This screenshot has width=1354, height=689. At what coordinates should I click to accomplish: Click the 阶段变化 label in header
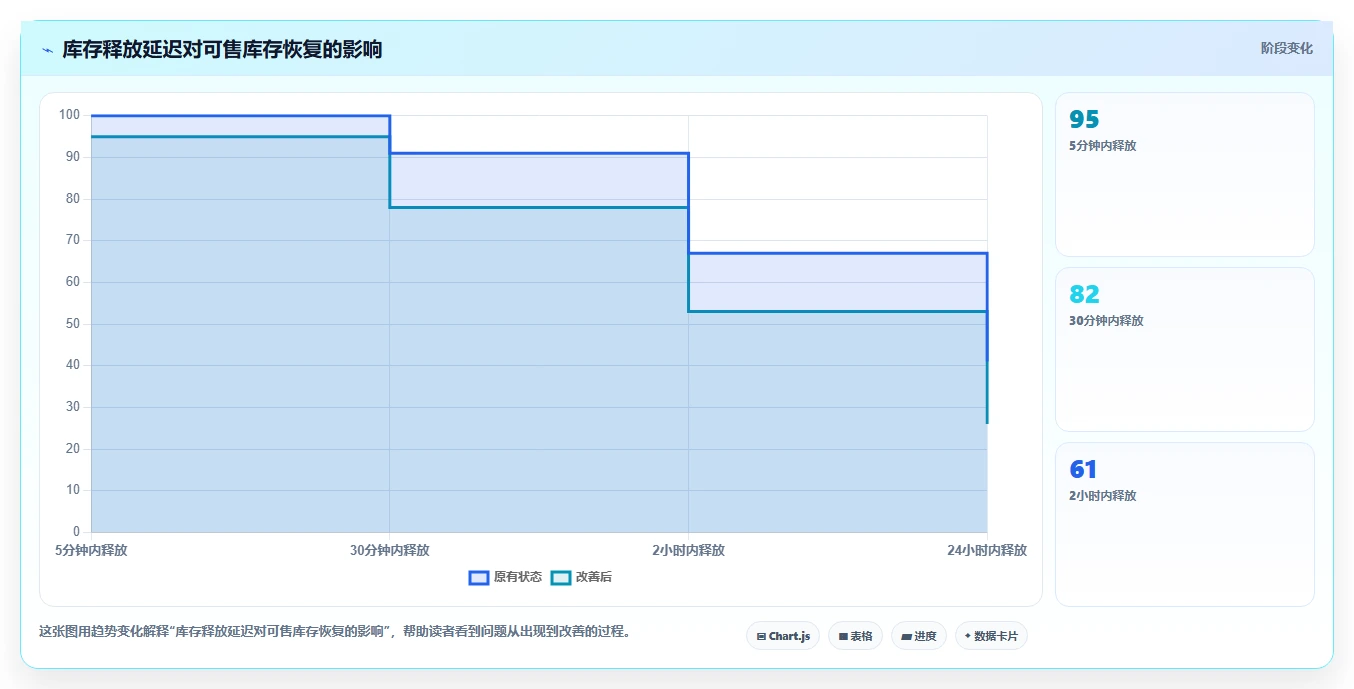click(1286, 48)
